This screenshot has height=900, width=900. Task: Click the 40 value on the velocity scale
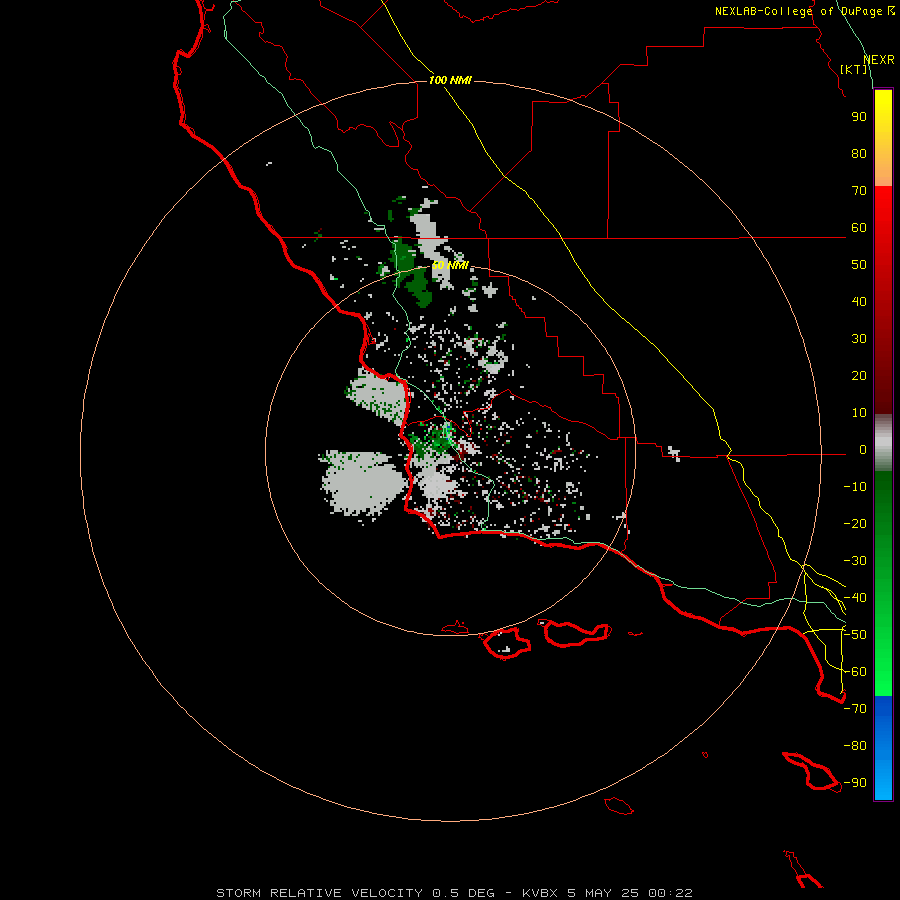[x=859, y=301]
